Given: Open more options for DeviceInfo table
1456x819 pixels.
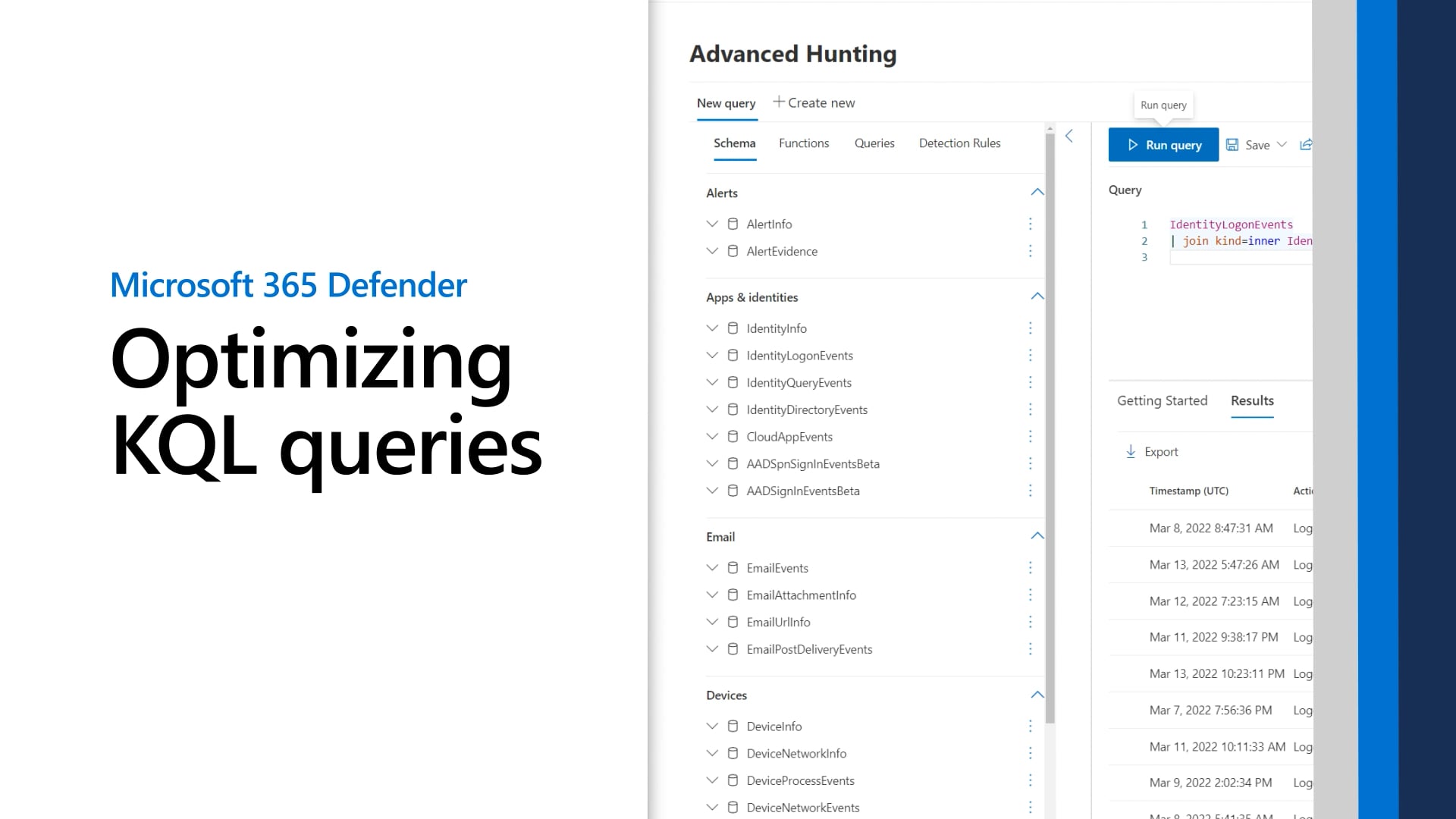Looking at the screenshot, I should [1030, 726].
